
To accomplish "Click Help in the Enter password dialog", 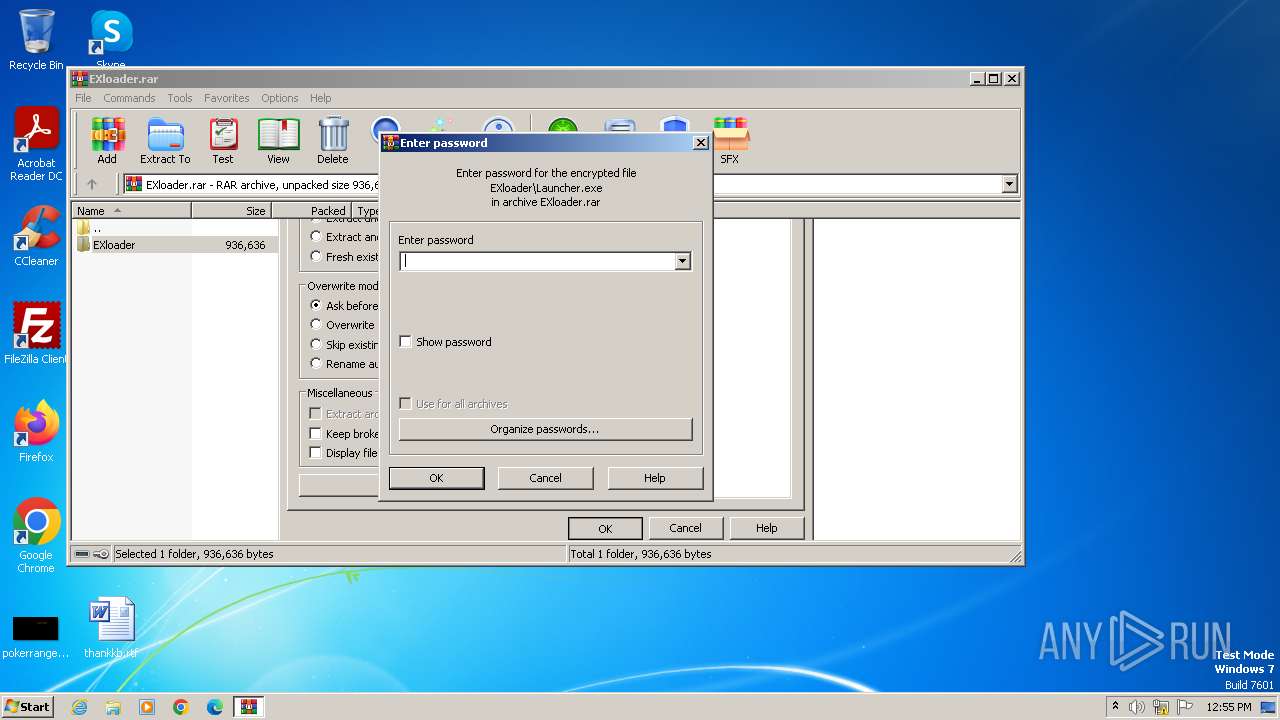I will 655,478.
